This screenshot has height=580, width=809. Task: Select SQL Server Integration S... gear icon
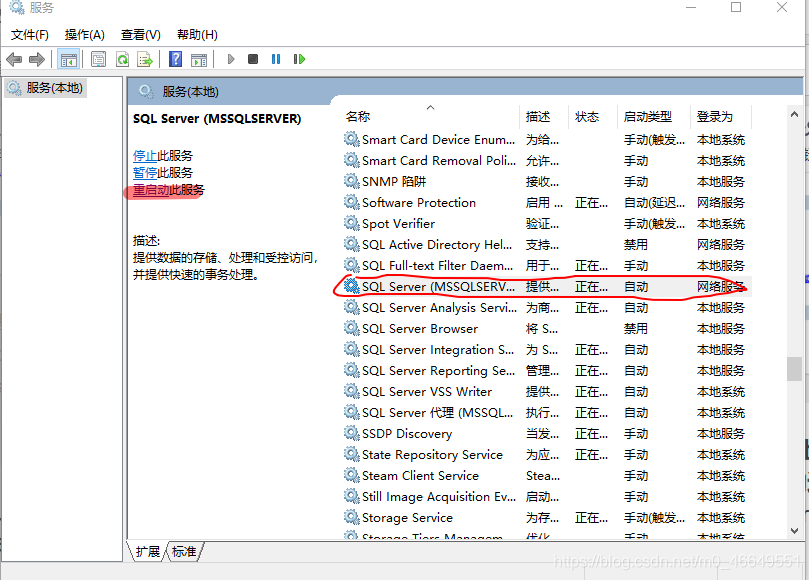351,349
